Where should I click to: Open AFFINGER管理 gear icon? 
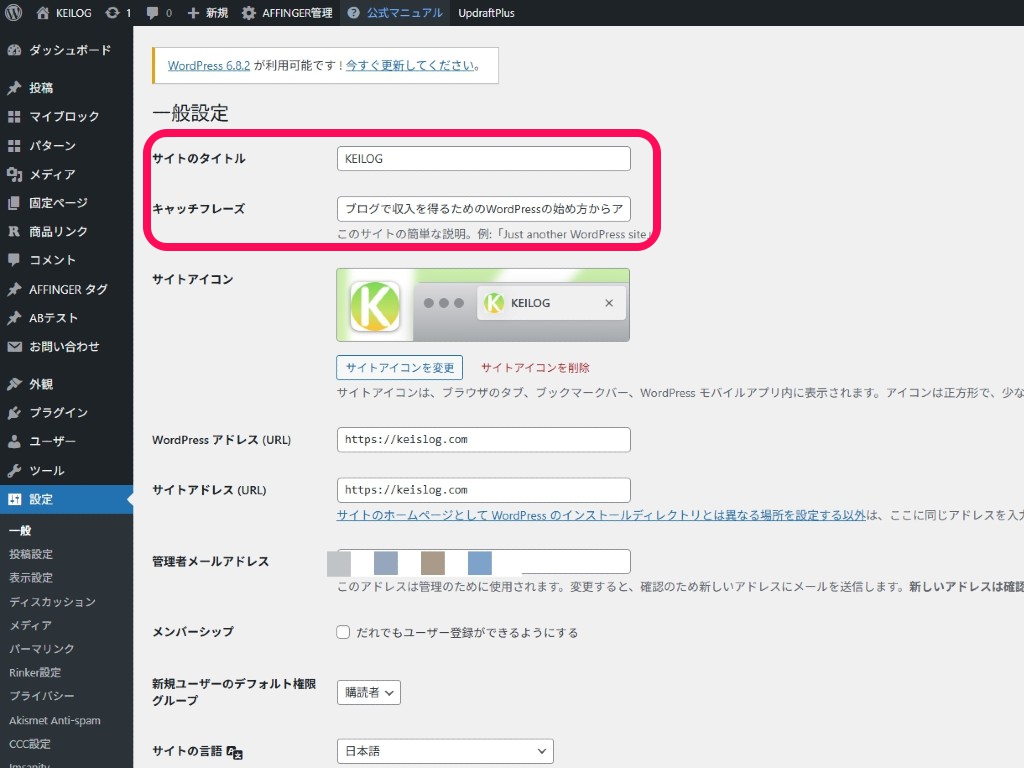249,12
